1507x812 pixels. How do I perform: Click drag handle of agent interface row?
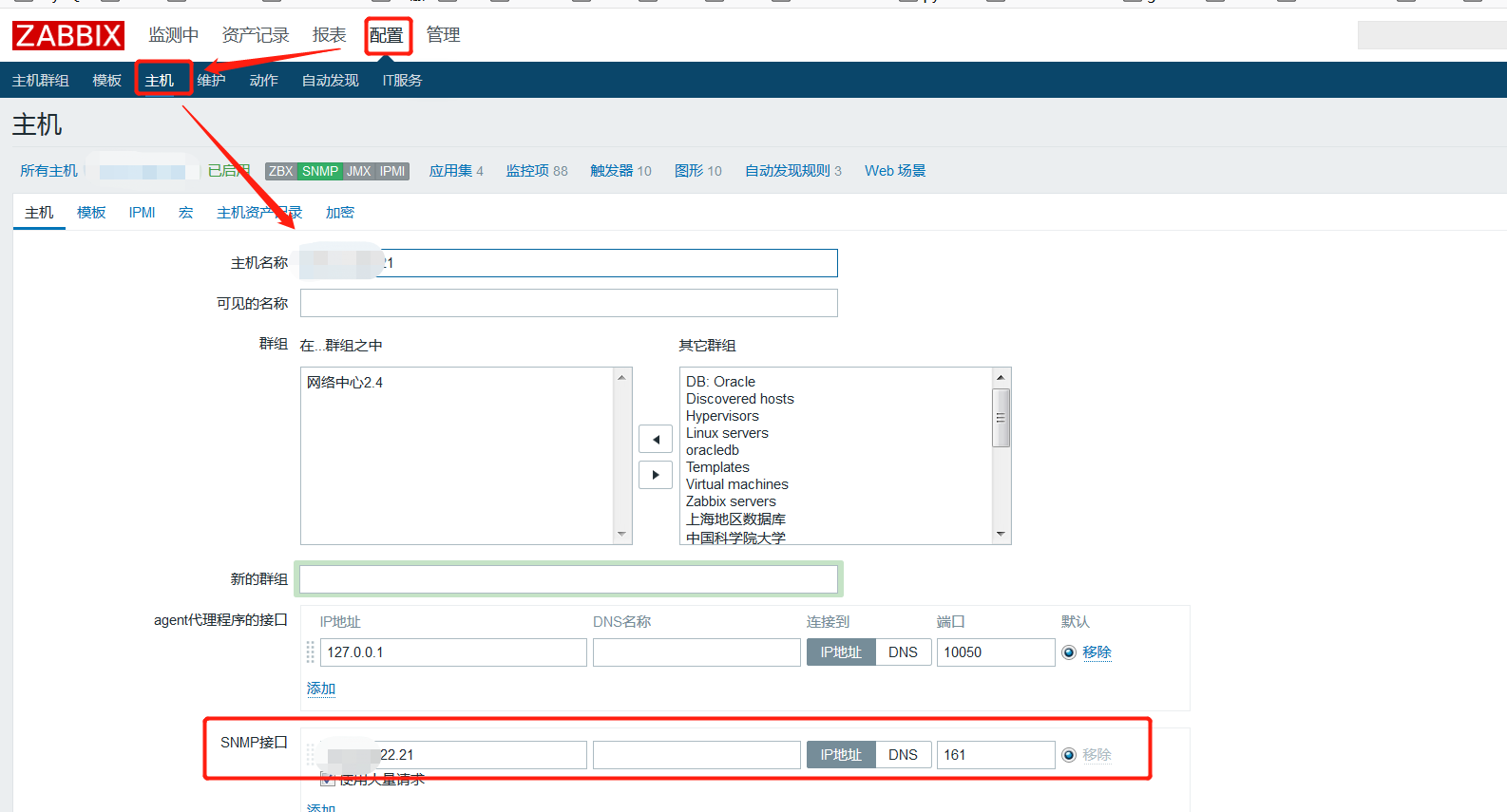[x=310, y=652]
